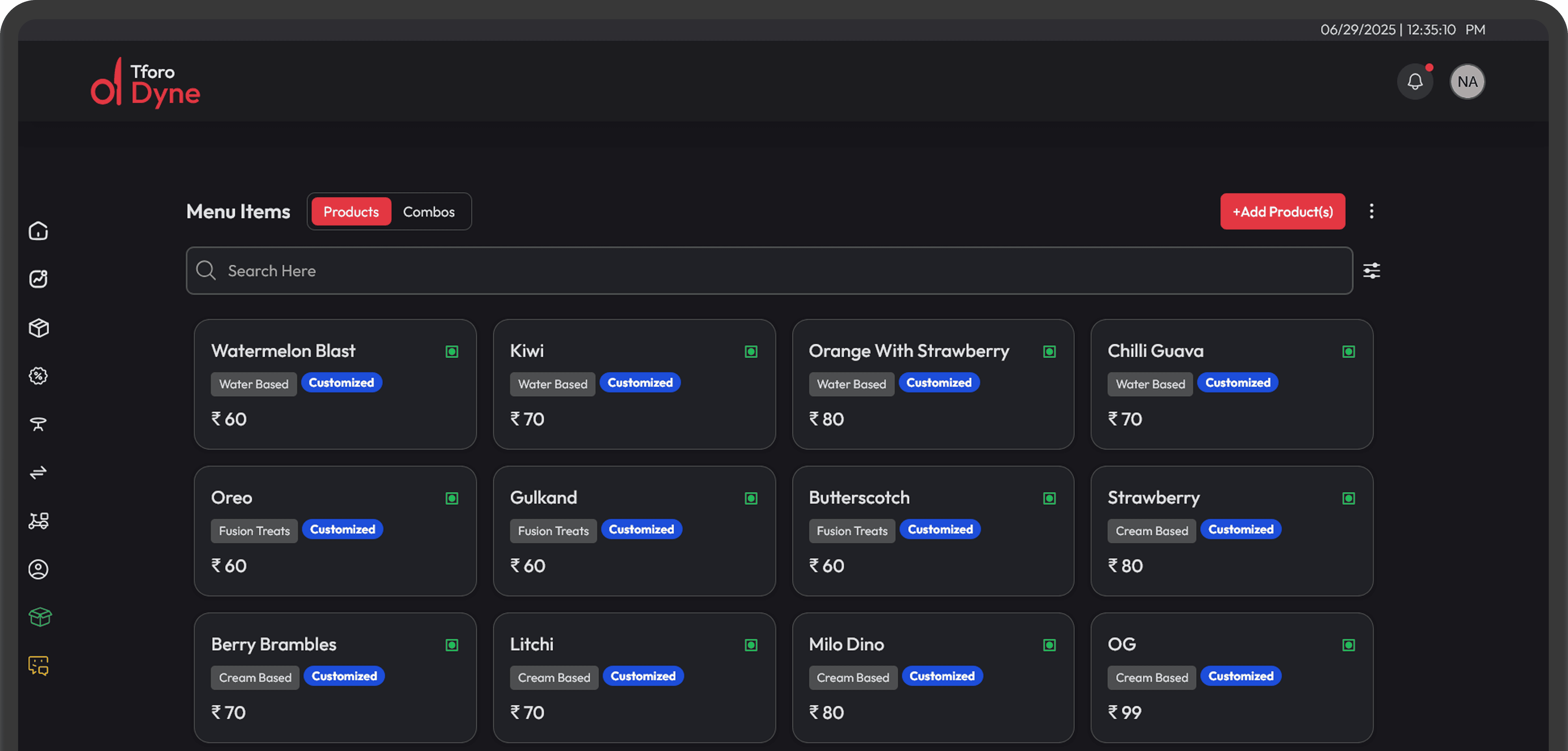
Task: Toggle Strawberry availability indicator
Action: point(1349,498)
